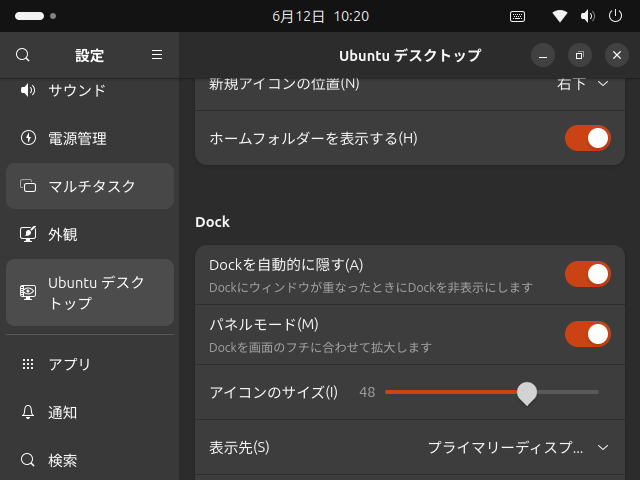Turn off パネルモード switch
Screen dimensions: 640x480
[587, 334]
